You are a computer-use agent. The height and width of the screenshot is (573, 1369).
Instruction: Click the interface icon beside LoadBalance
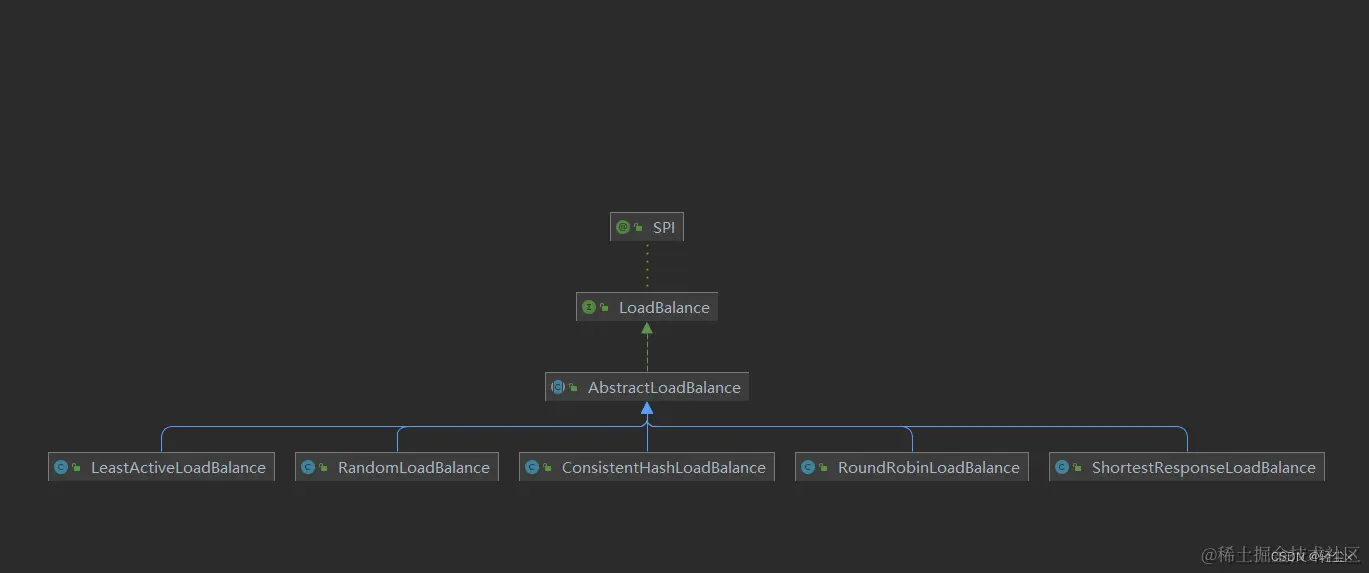pos(589,307)
